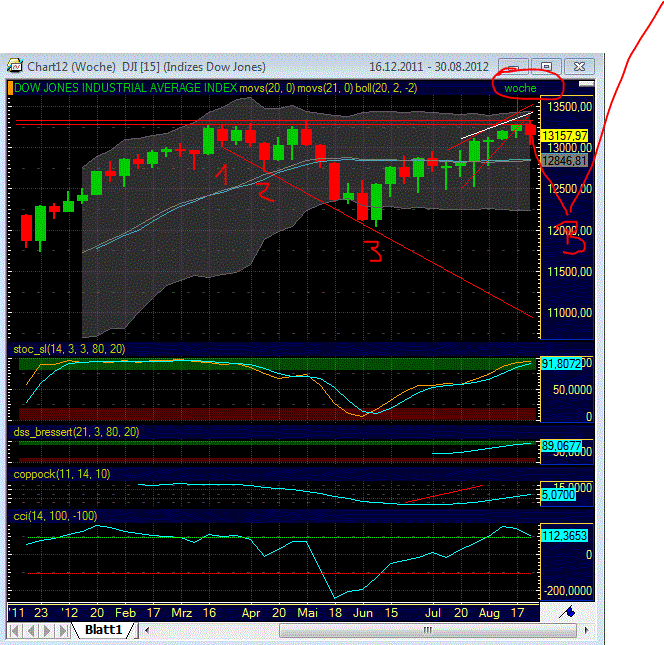Click the blue marker icon beside date axis
Image resolution: width=664 pixels, height=645 pixels.
point(567,612)
